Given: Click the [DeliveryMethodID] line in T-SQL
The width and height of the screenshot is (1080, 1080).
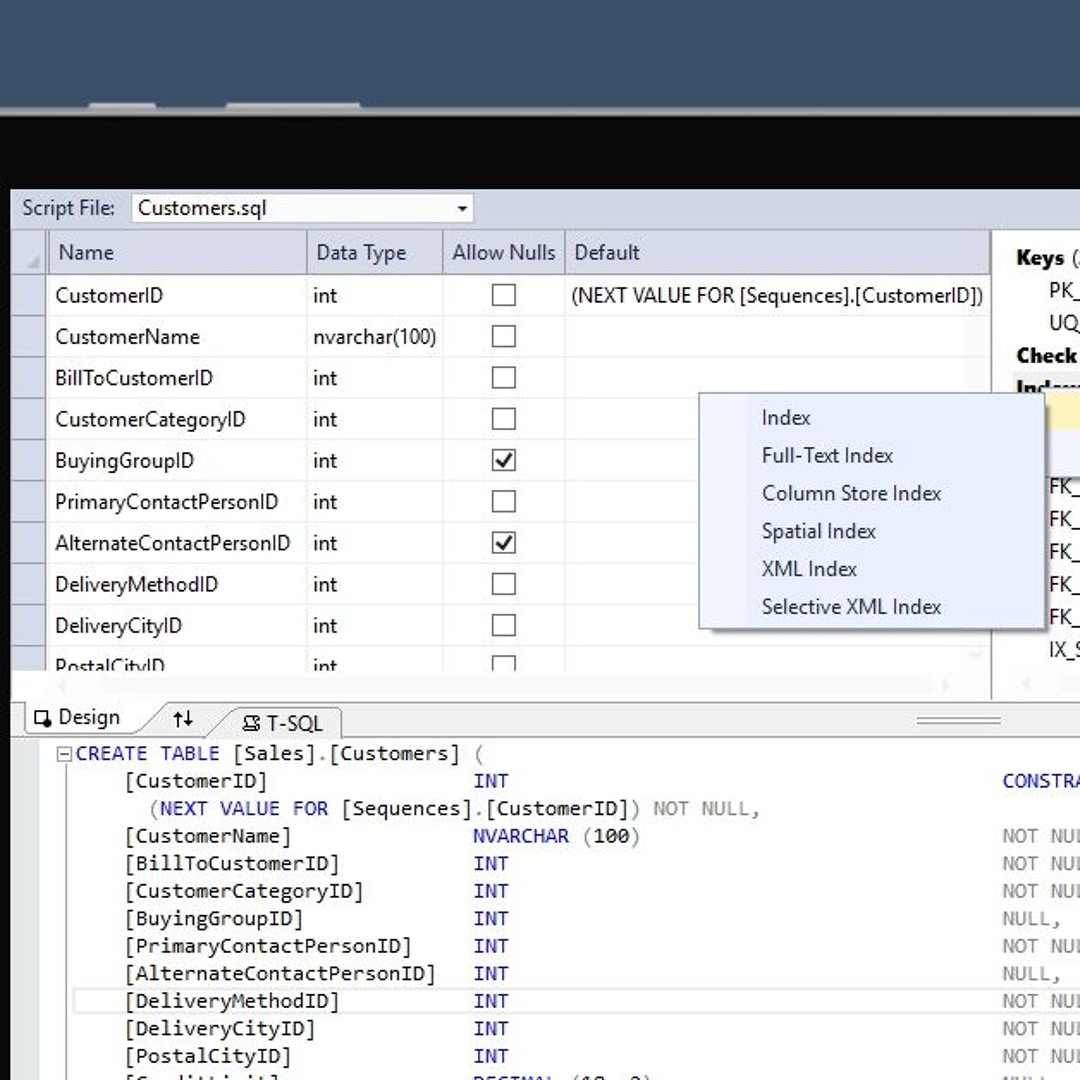Looking at the screenshot, I should click(x=232, y=1001).
